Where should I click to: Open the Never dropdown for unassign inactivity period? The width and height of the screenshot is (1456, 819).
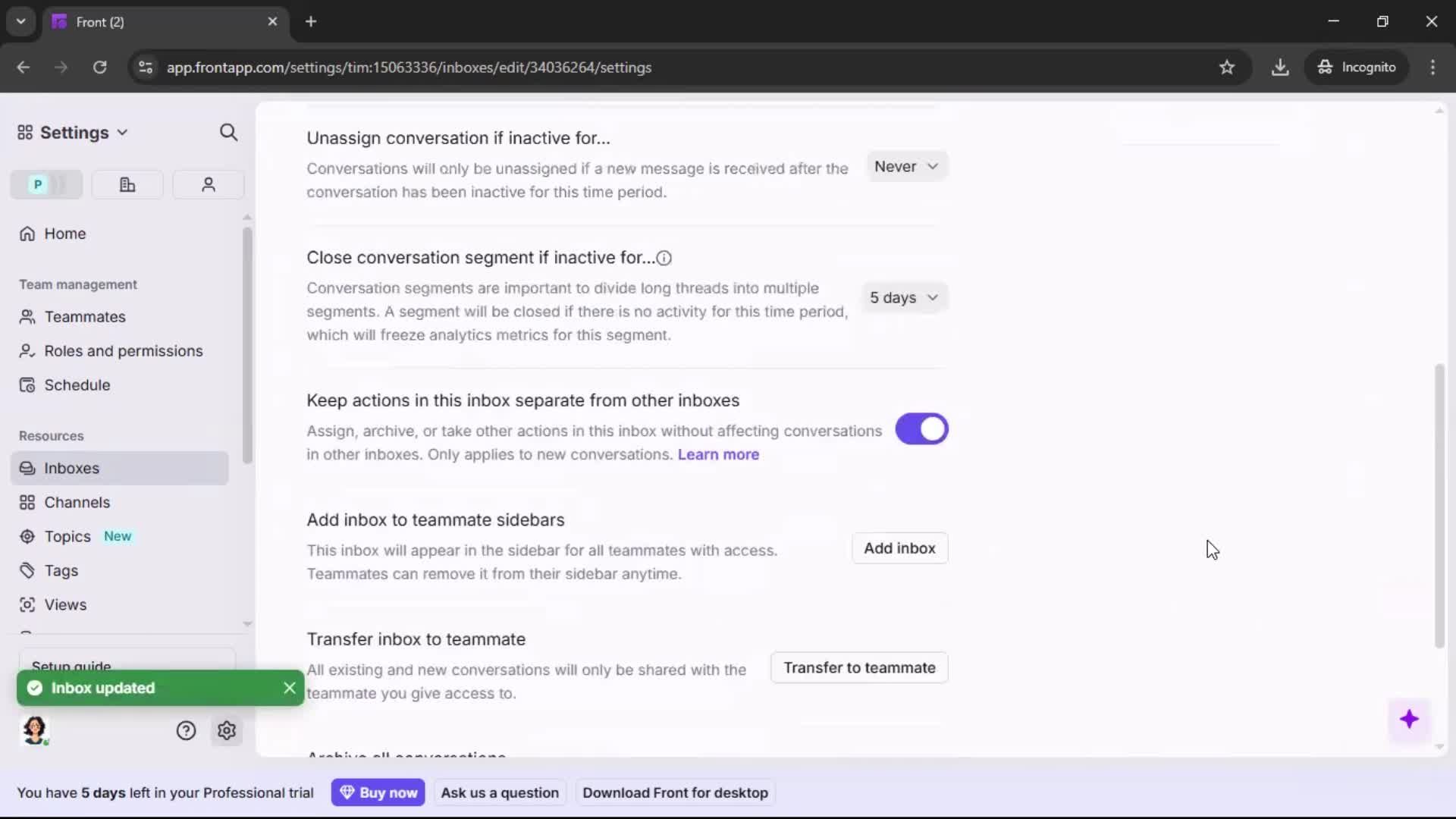point(907,166)
